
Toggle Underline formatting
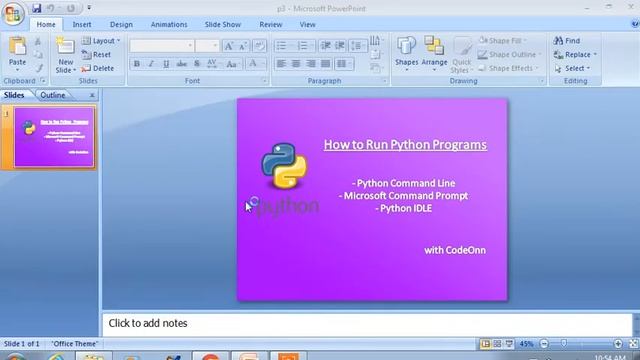[x=166, y=64]
